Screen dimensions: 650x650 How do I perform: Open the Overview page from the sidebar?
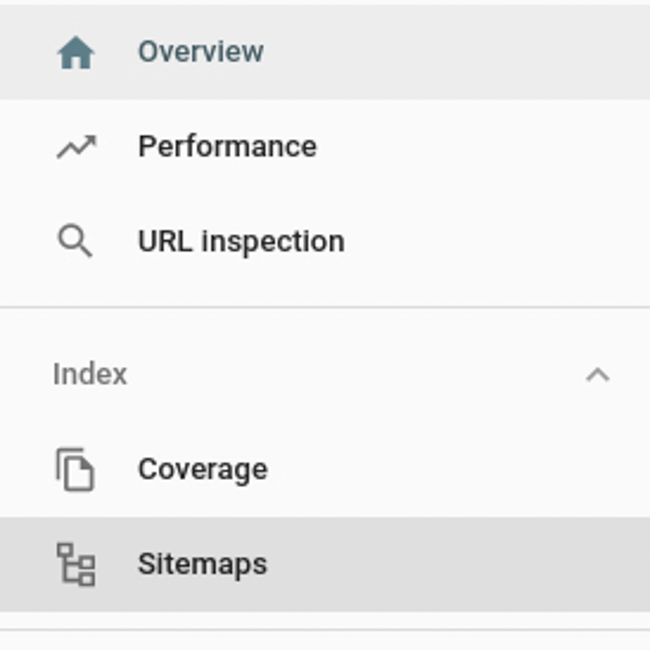[200, 52]
